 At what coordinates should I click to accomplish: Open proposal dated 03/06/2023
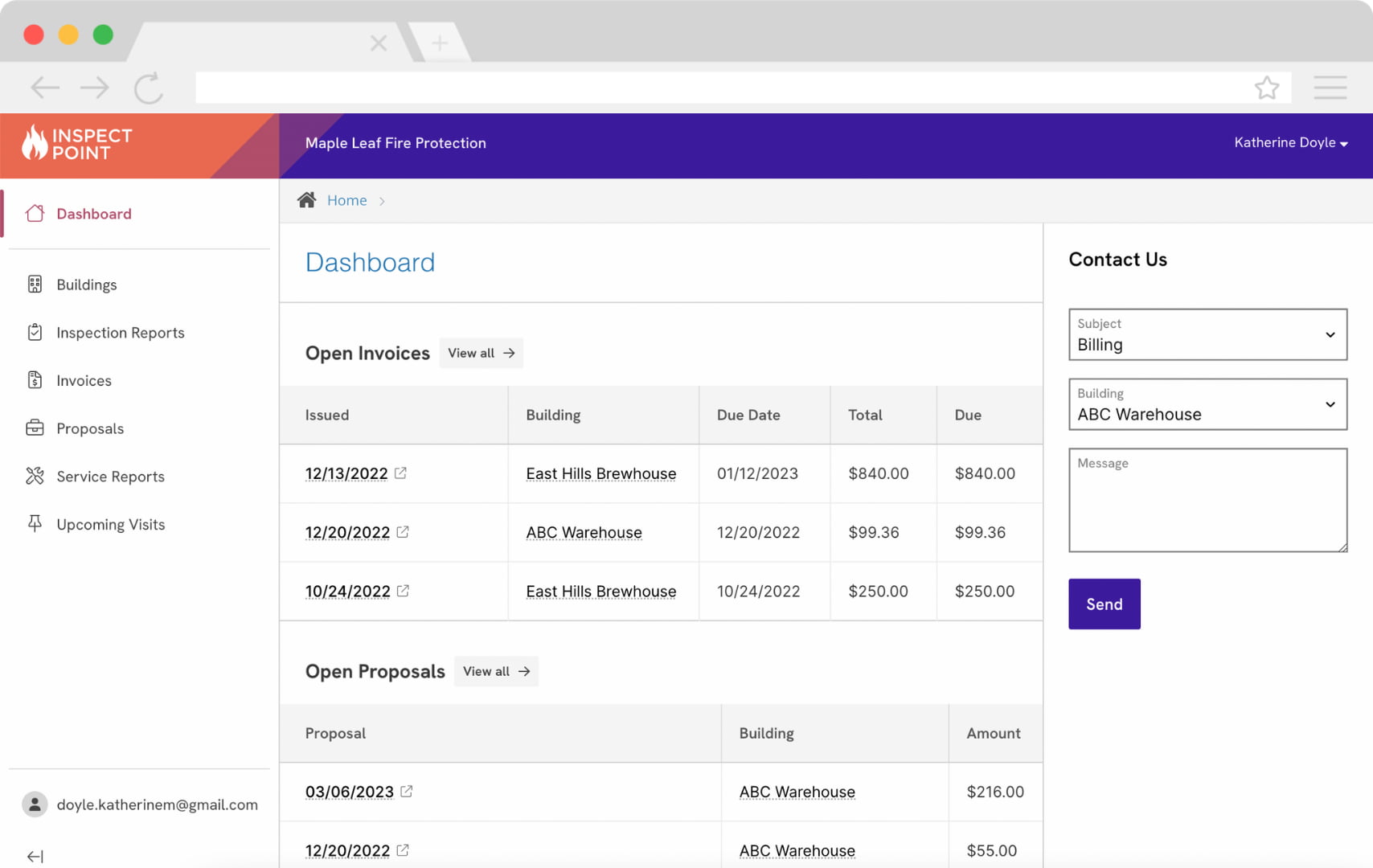point(350,792)
